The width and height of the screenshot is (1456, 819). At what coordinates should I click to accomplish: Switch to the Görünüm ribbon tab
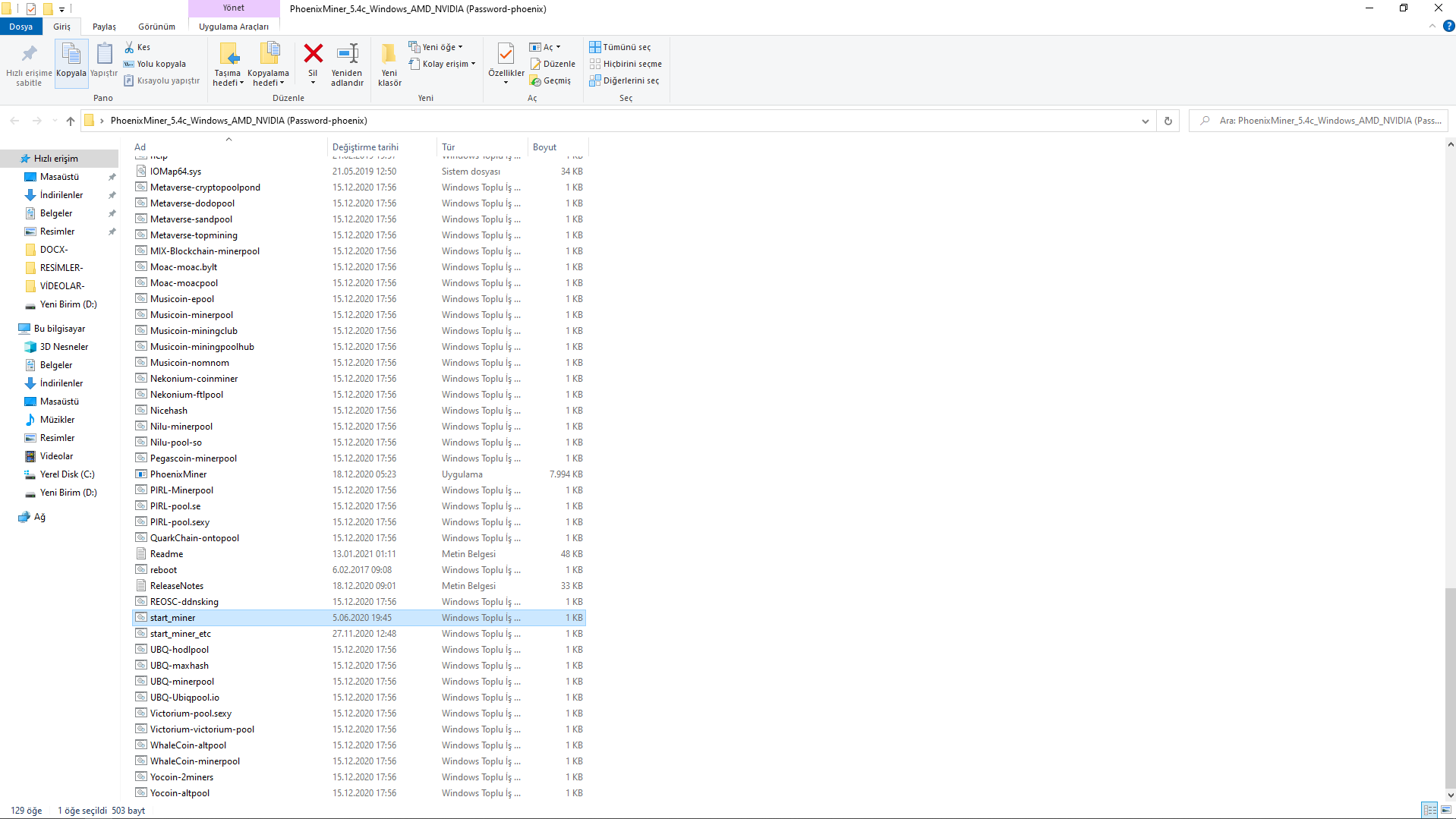coord(157,27)
